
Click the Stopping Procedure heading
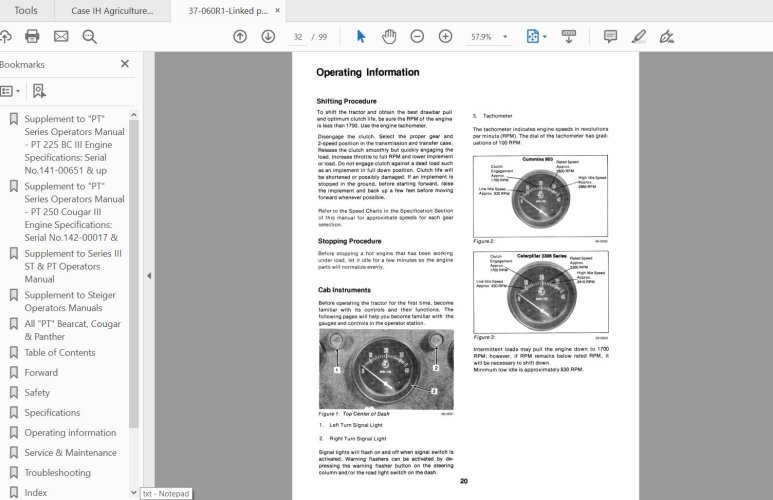[350, 241]
